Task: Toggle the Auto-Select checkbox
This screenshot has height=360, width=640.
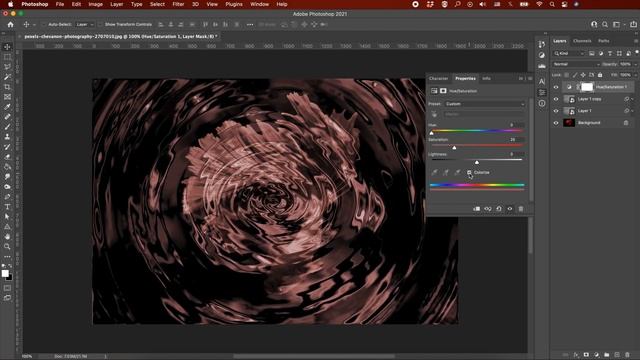Action: [x=44, y=24]
